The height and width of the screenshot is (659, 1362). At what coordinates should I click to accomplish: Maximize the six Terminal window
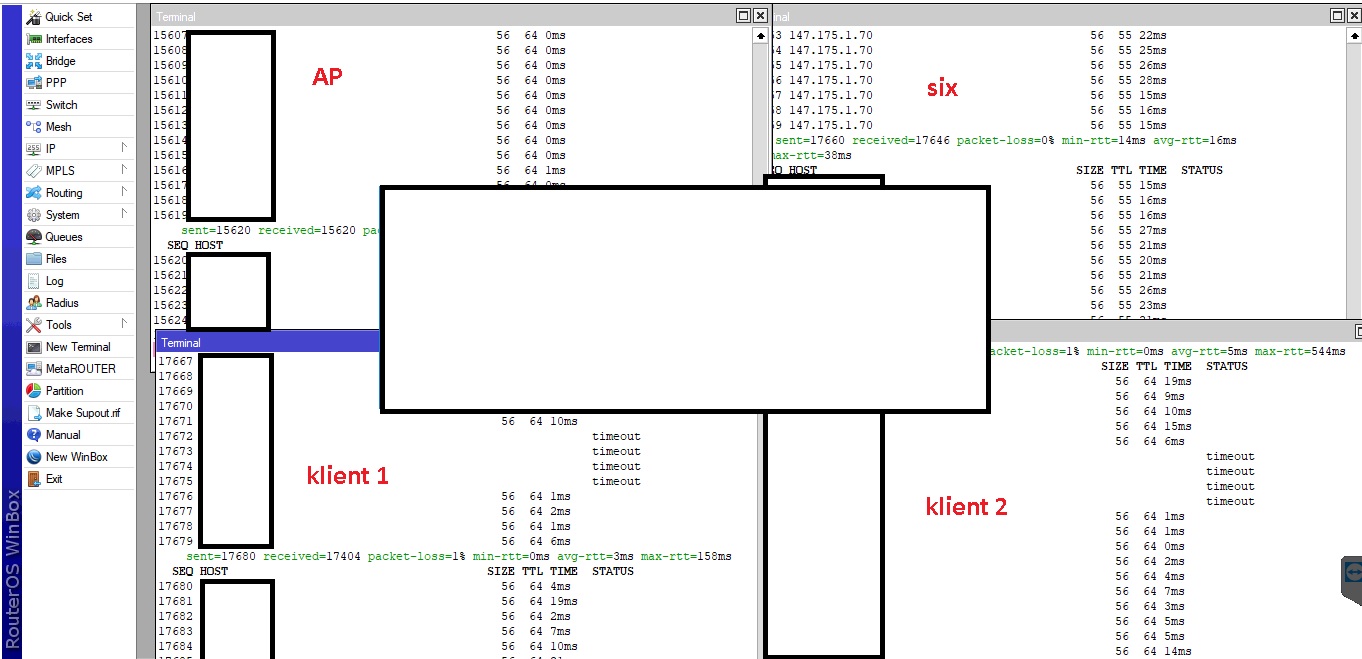[1337, 16]
